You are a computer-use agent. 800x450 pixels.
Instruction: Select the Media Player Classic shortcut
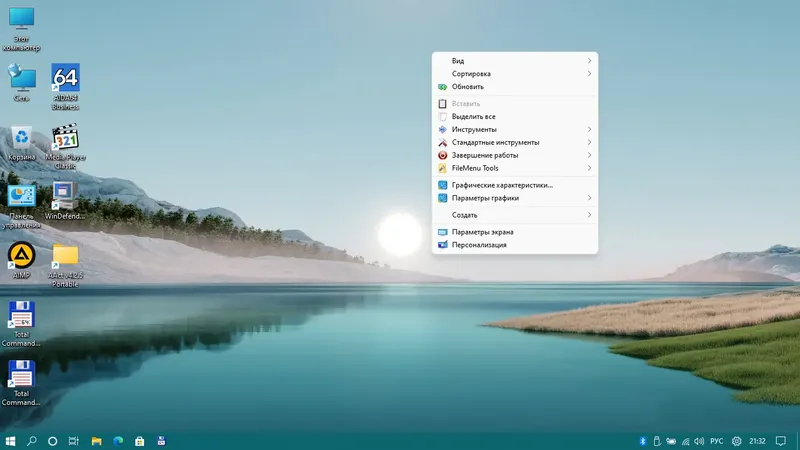coord(65,146)
